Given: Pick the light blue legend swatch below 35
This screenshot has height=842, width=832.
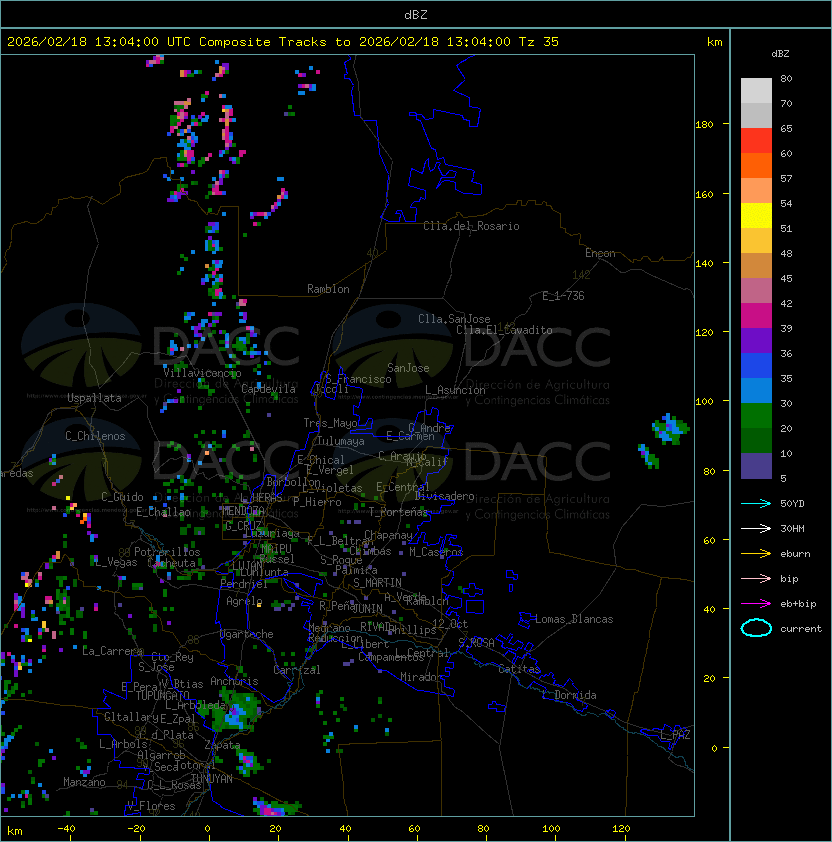Looking at the screenshot, I should [x=756, y=390].
